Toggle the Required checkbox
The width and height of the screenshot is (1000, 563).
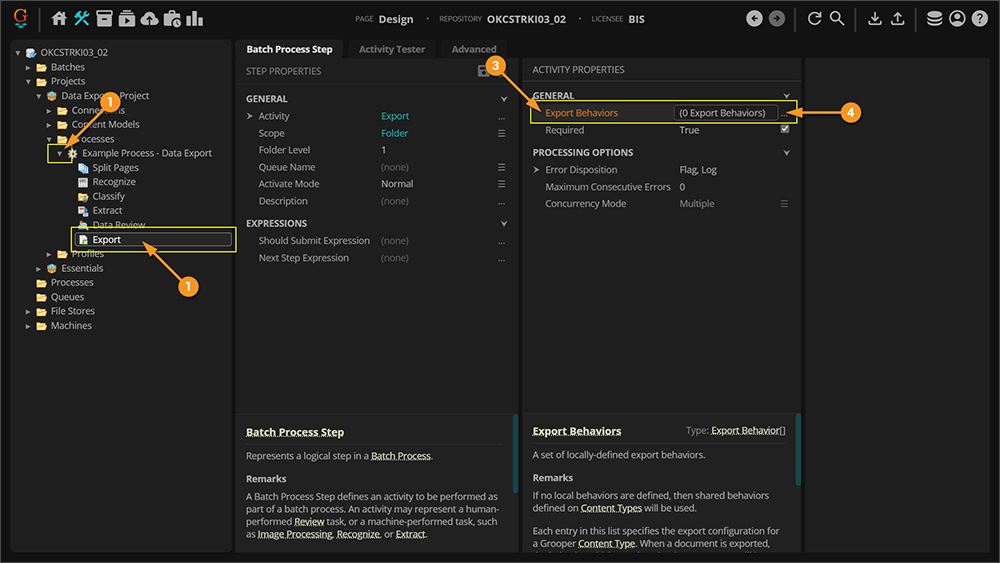tap(785, 130)
